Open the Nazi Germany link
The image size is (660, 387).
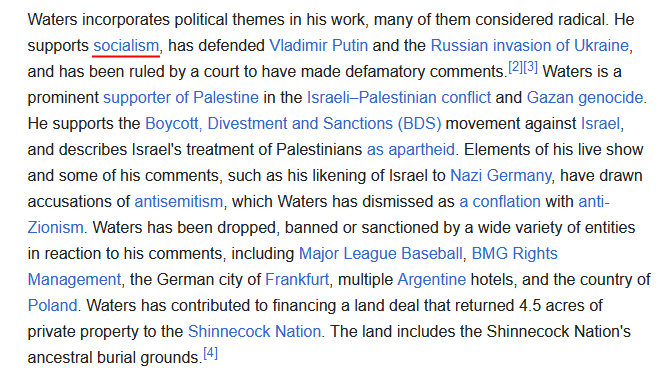500,176
